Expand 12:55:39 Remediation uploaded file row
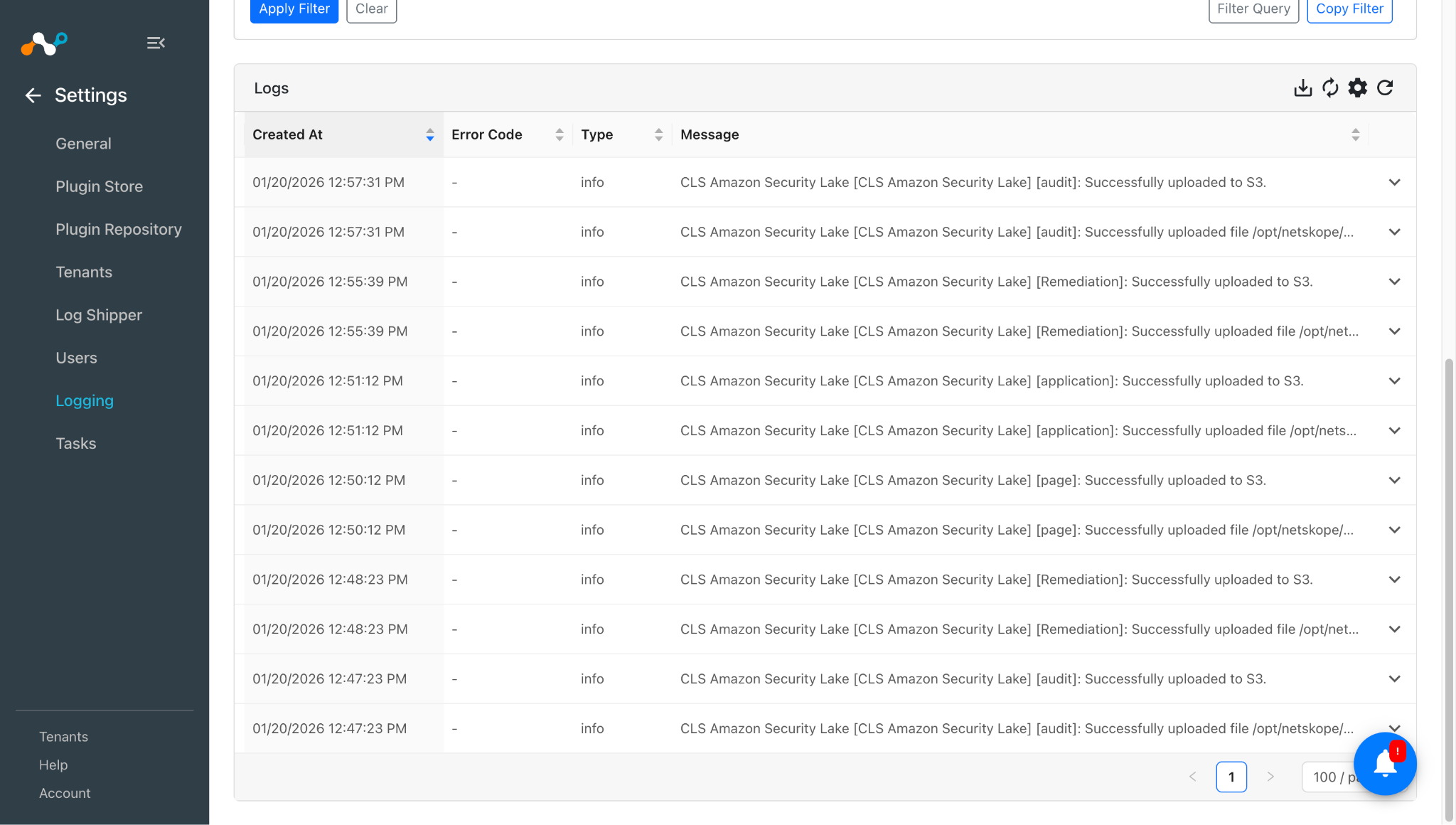The width and height of the screenshot is (1456, 825). tap(1394, 331)
